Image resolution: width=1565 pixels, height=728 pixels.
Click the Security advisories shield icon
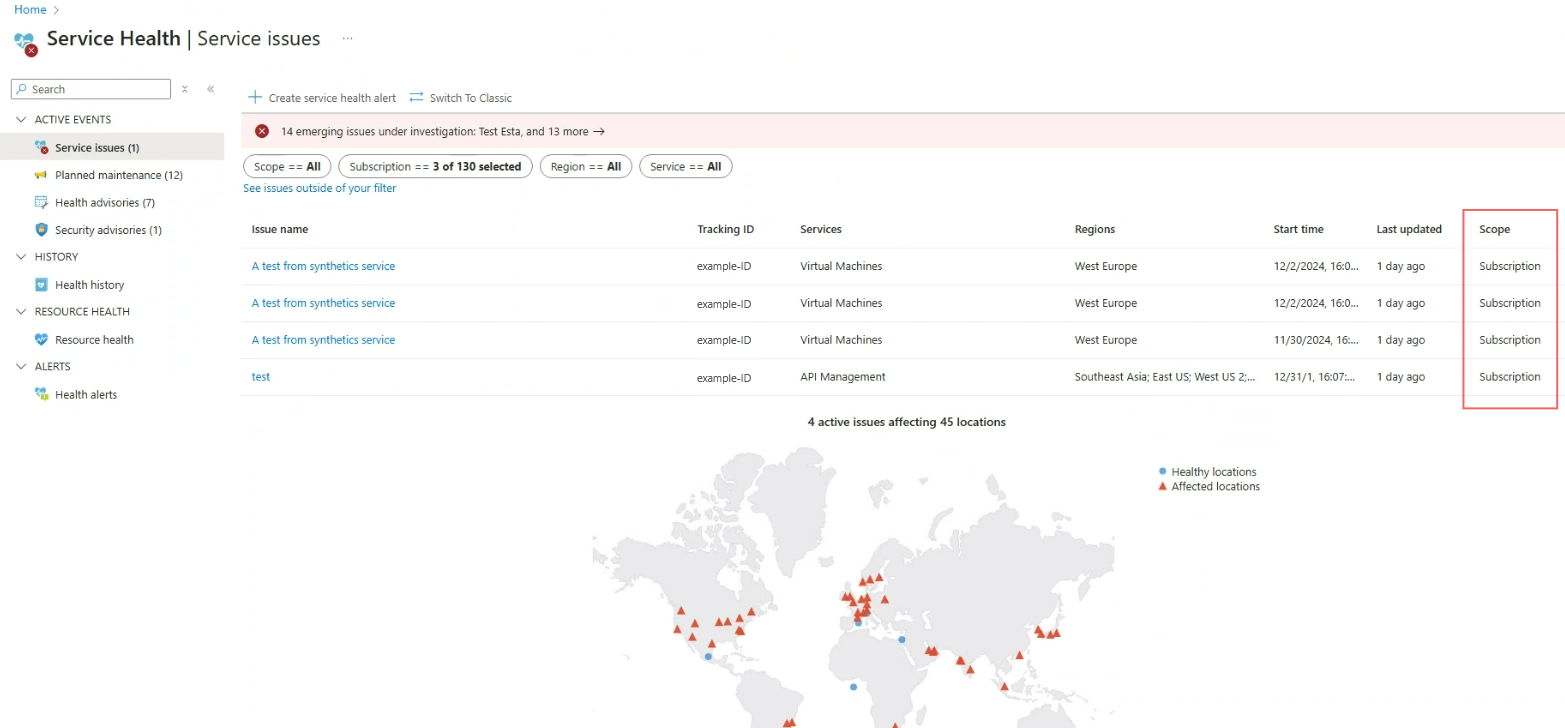[x=41, y=230]
